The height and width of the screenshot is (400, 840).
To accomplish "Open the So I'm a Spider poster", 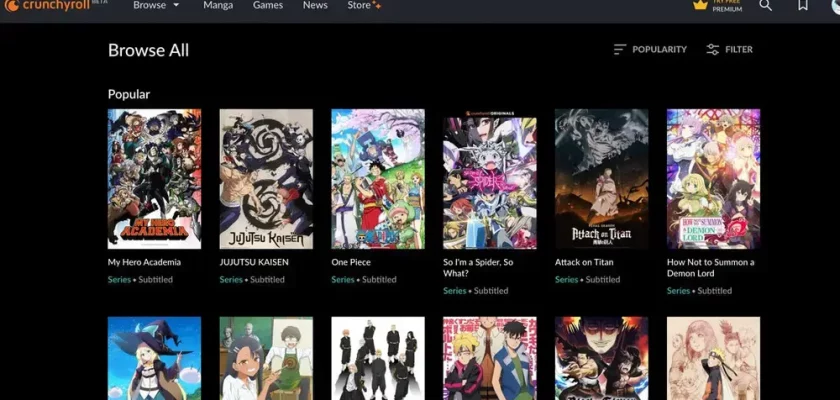I will [x=490, y=179].
